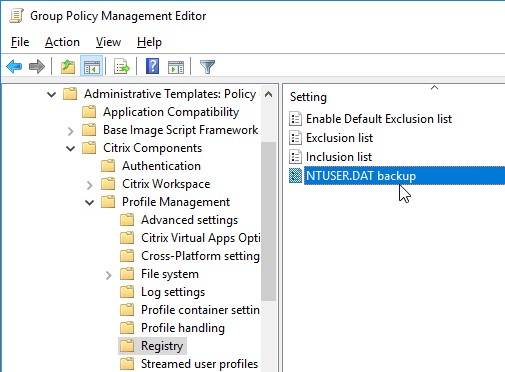
Task: Select the Profile Management tree item
Action: tap(176, 202)
